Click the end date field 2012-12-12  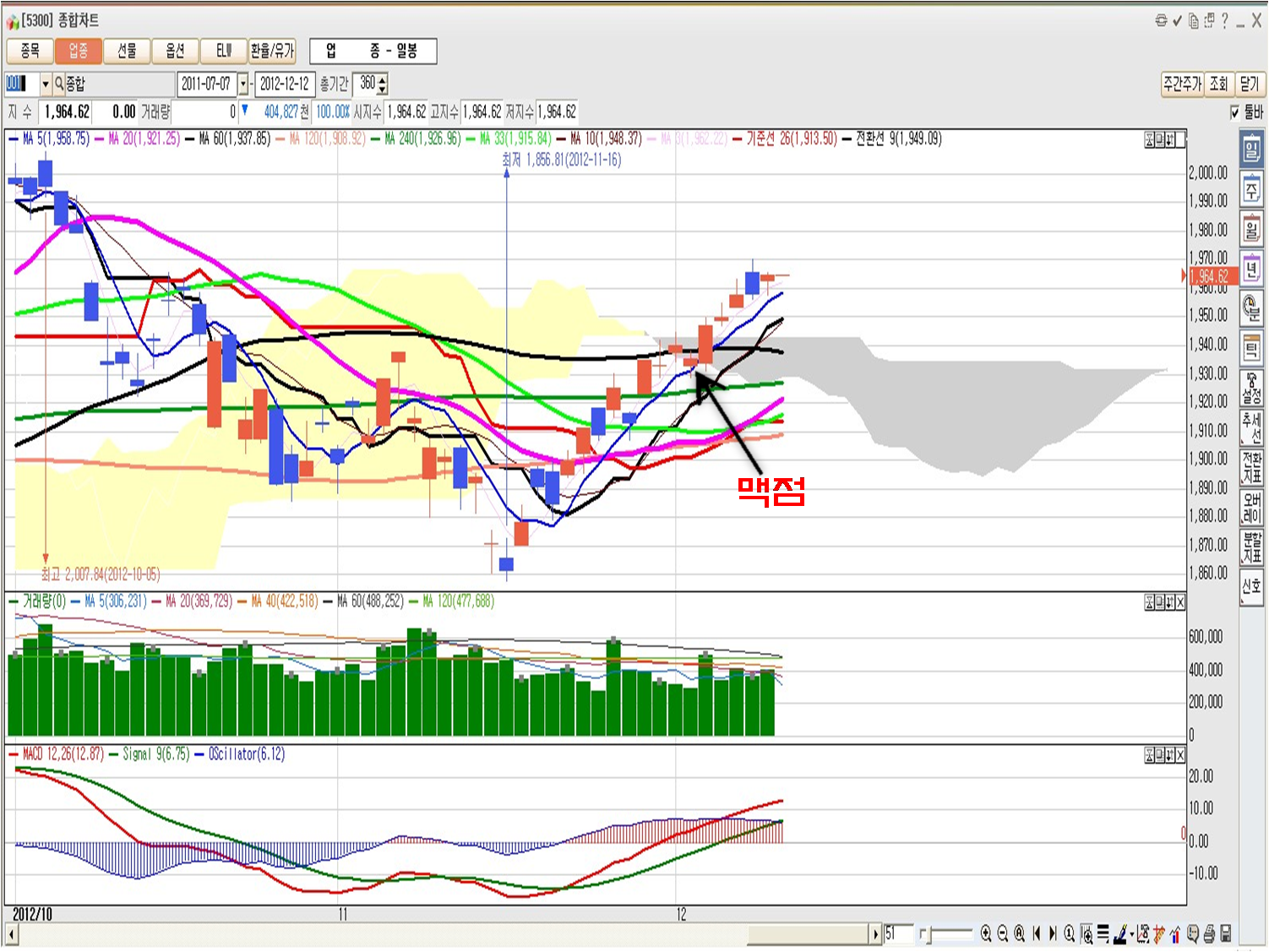click(286, 84)
